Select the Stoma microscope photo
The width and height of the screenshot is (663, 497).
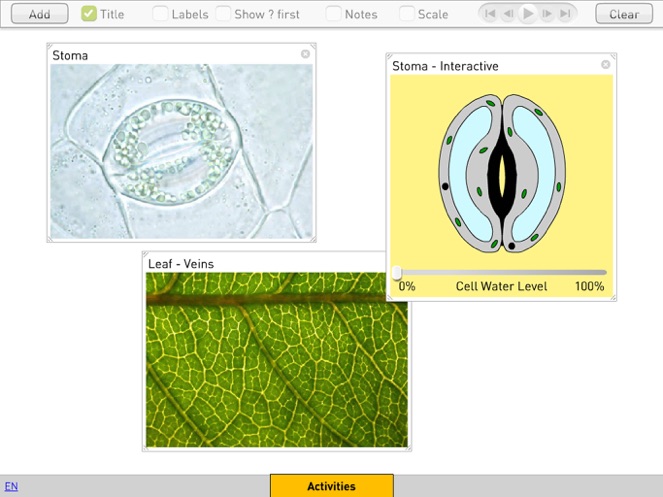(181, 151)
